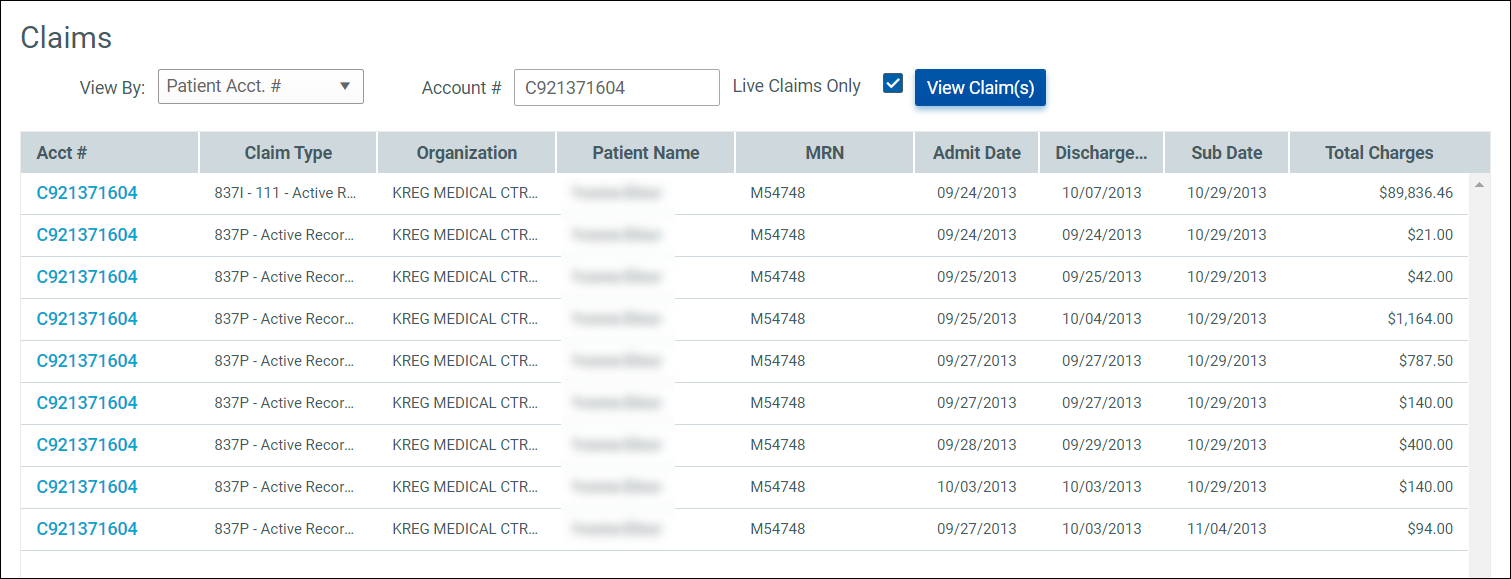This screenshot has height=579, width=1511.
Task: Click the View Claim(s) button
Action: click(x=980, y=87)
